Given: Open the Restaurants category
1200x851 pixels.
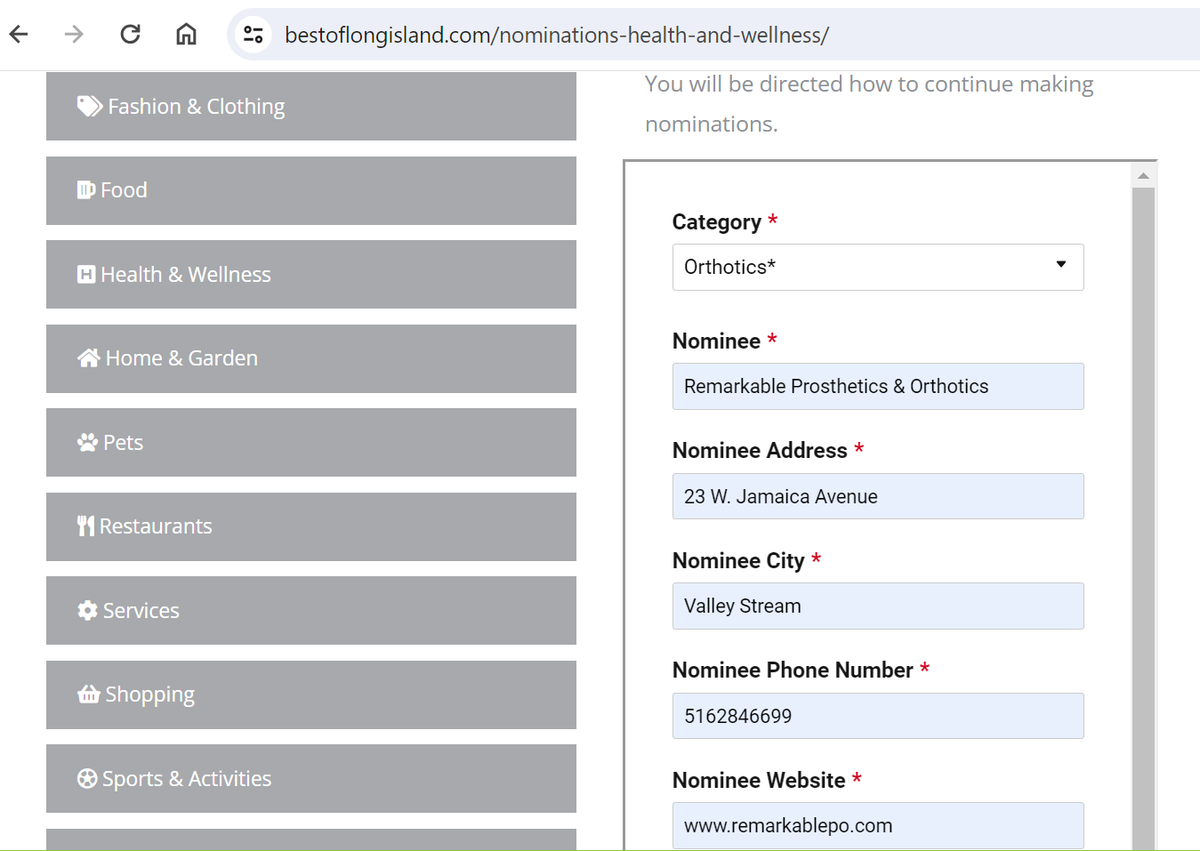Looking at the screenshot, I should (311, 526).
